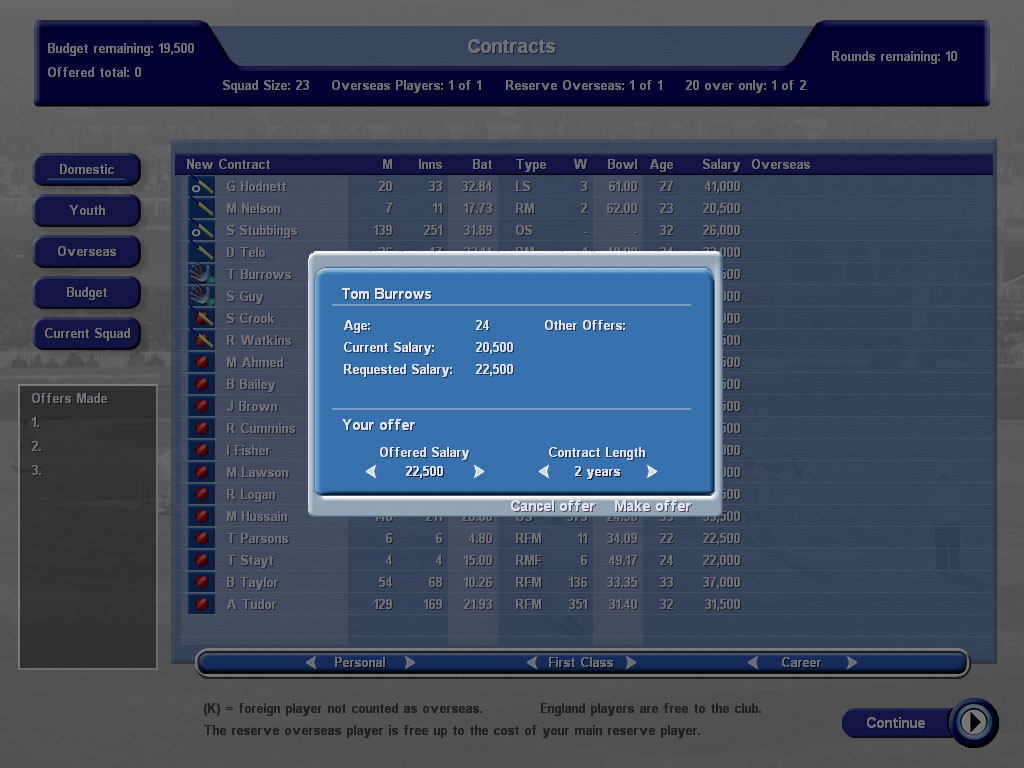
Task: Decrease the Offered Salary with left arrow
Action: [371, 472]
